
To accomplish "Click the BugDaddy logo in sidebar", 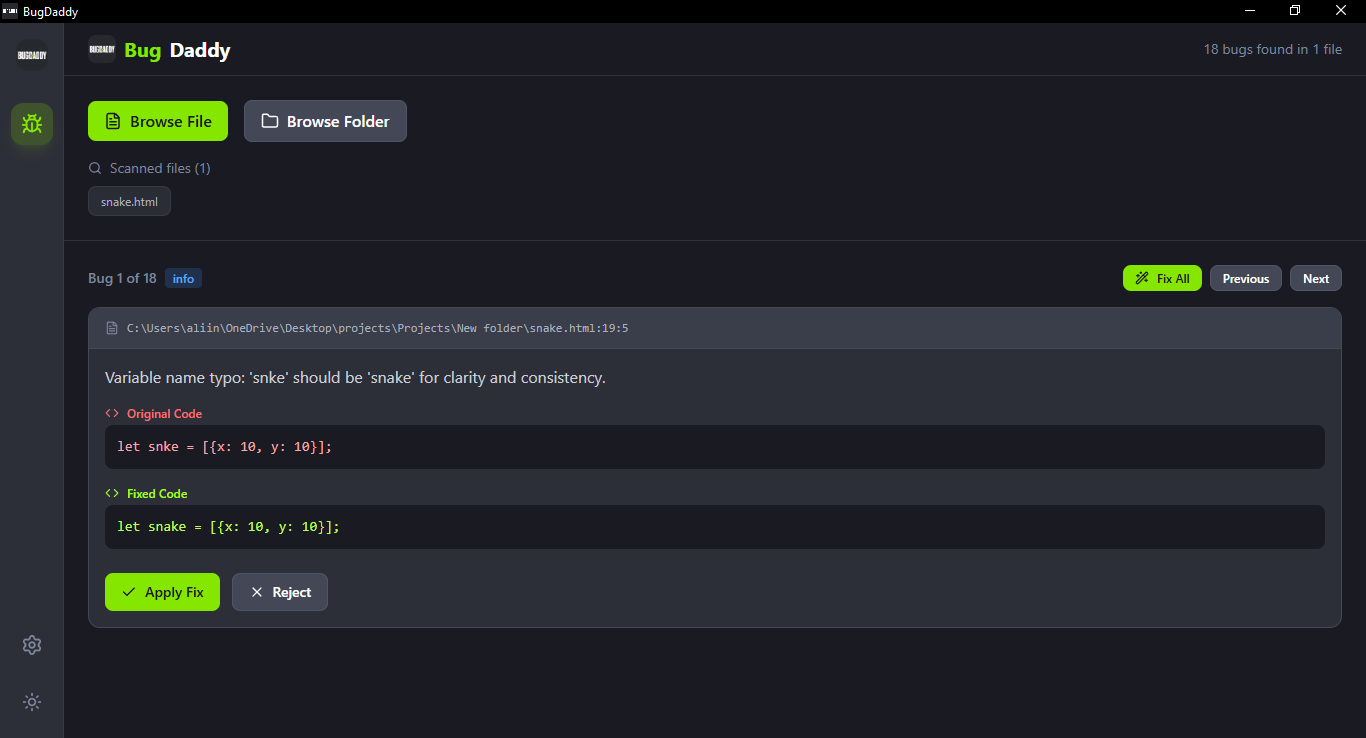I will pos(32,55).
